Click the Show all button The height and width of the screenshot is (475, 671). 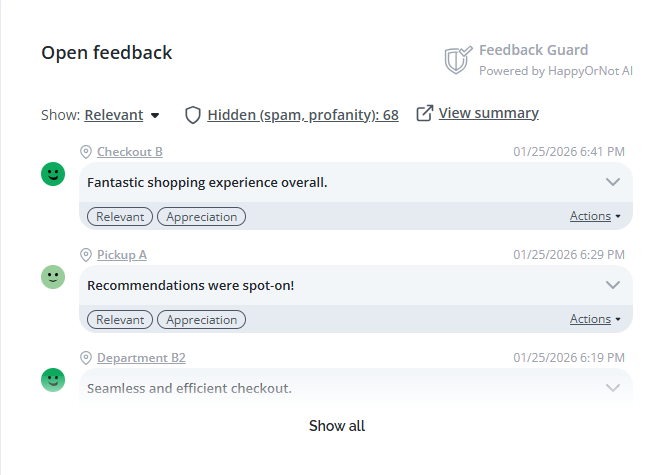pyautogui.click(x=337, y=426)
